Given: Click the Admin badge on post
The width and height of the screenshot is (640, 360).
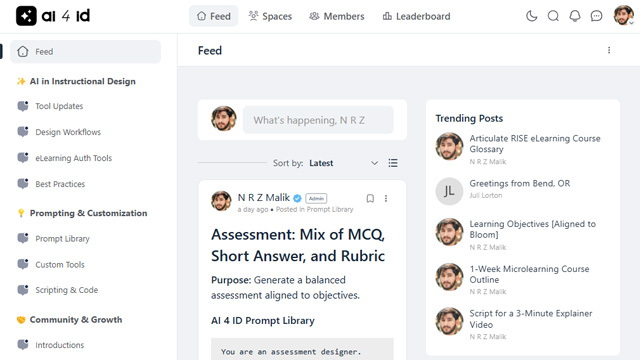Looking at the screenshot, I should tap(316, 198).
